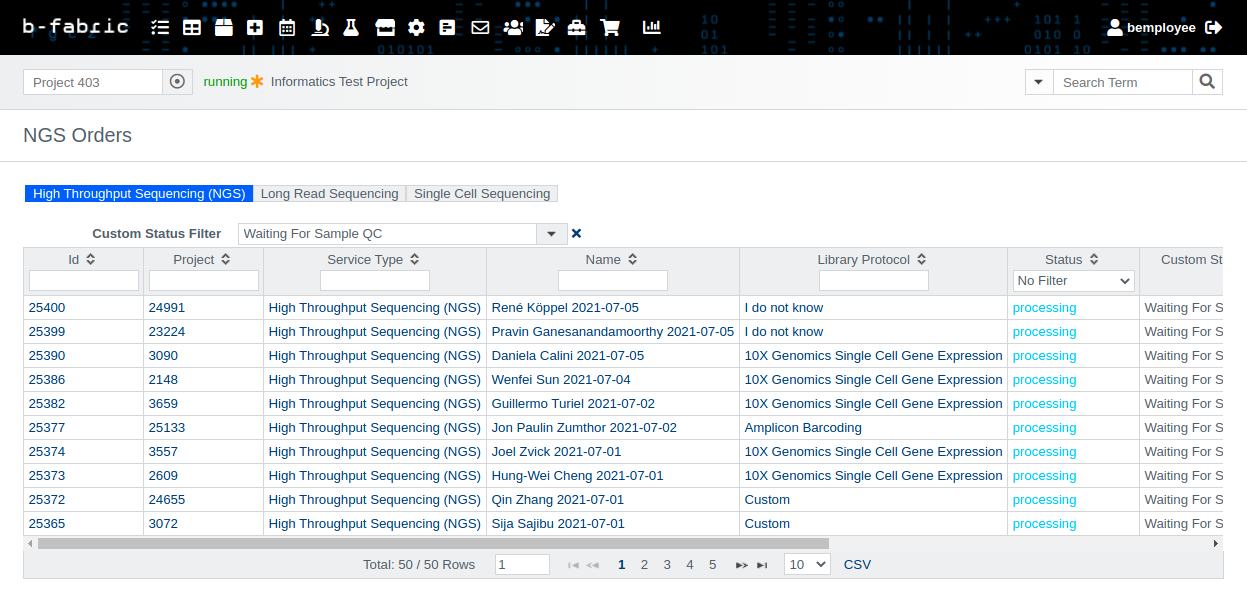The image size is (1247, 600).
Task: Click the bar chart statistics icon
Action: (x=652, y=28)
